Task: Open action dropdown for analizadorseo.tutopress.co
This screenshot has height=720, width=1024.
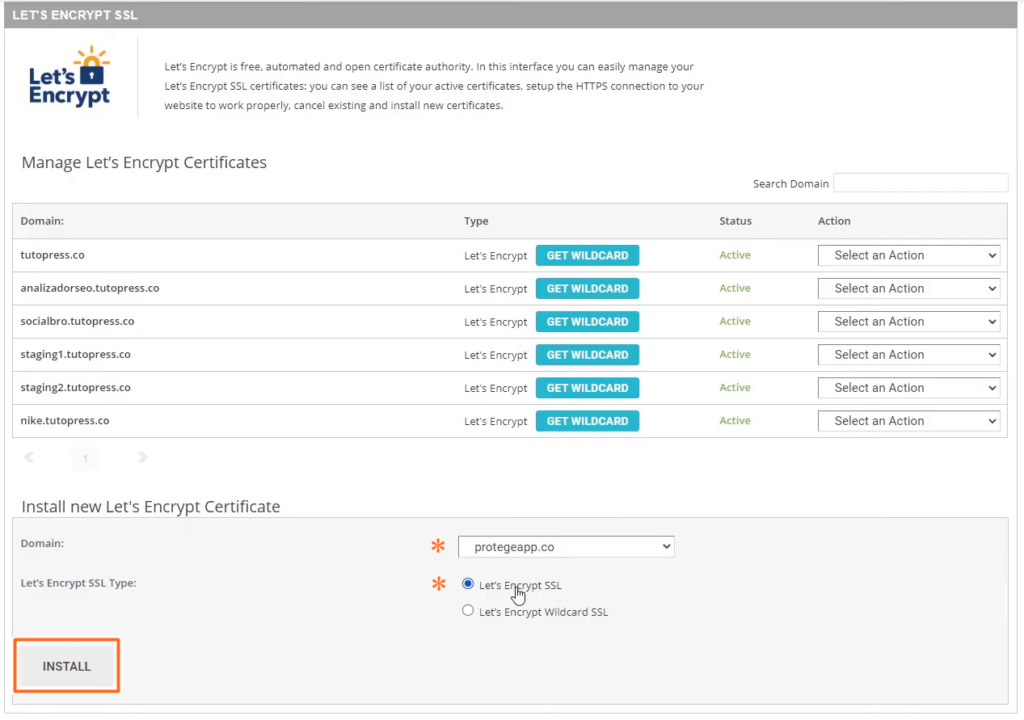Action: 908,289
